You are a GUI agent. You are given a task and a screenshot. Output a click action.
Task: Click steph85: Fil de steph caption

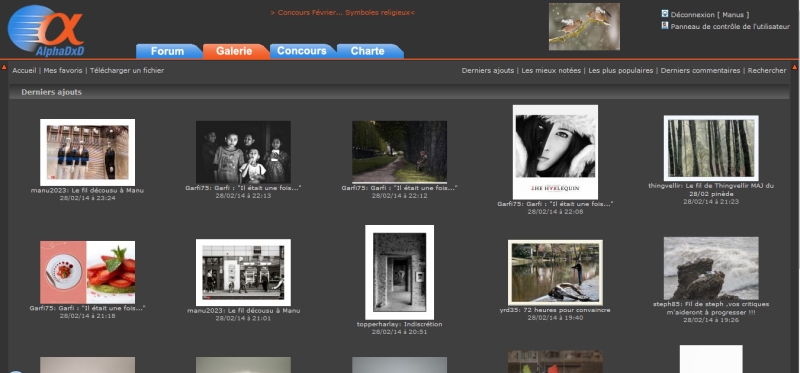711,308
